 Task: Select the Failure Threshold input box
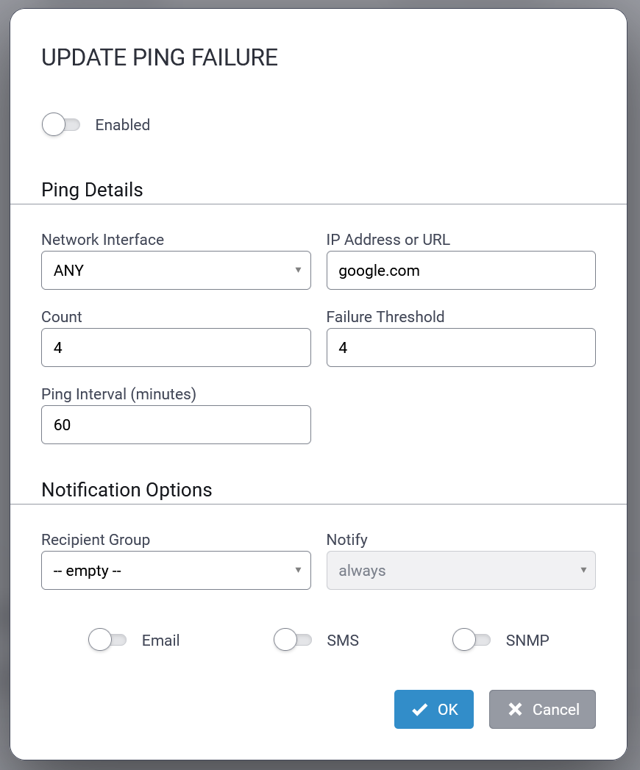[460, 348]
